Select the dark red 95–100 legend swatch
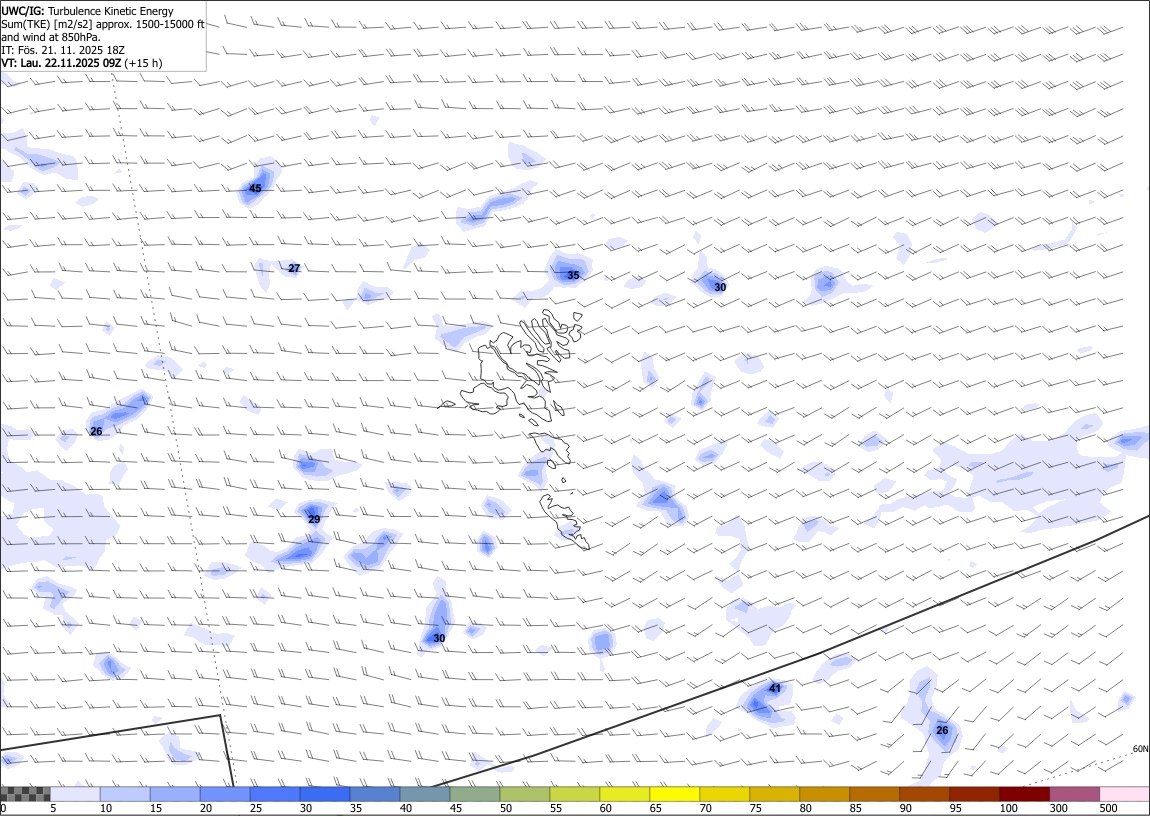 click(974, 794)
